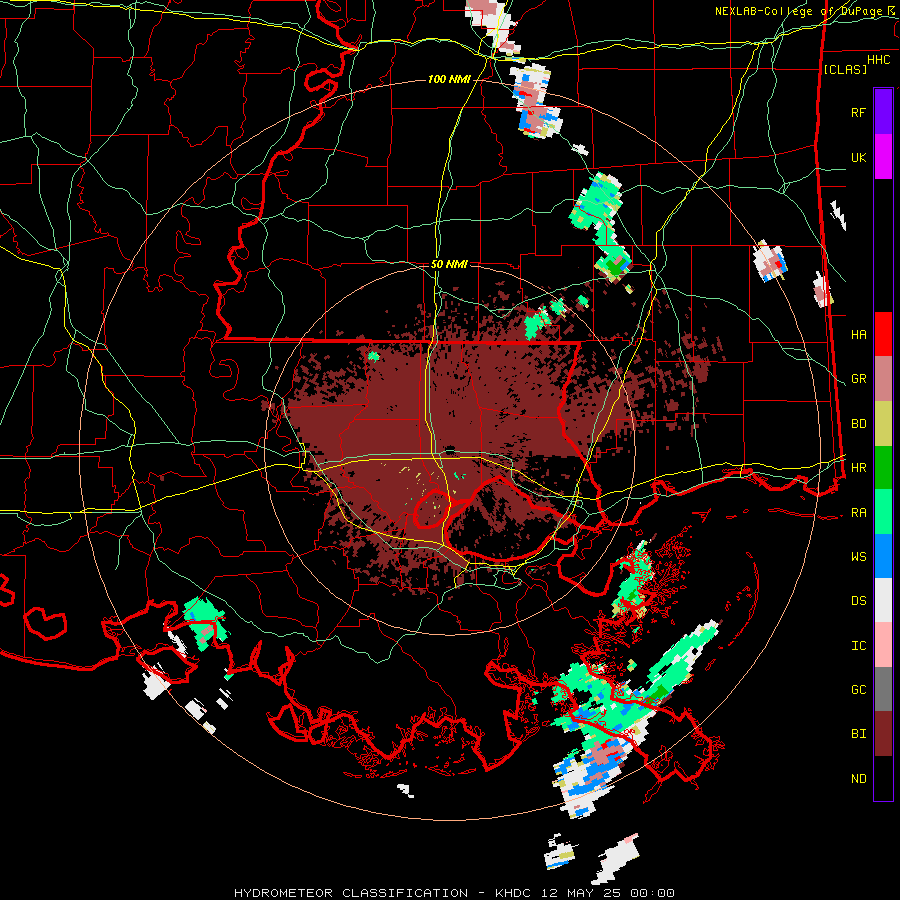The image size is (900, 900).
Task: Click the RA legend label
Action: (x=858, y=513)
